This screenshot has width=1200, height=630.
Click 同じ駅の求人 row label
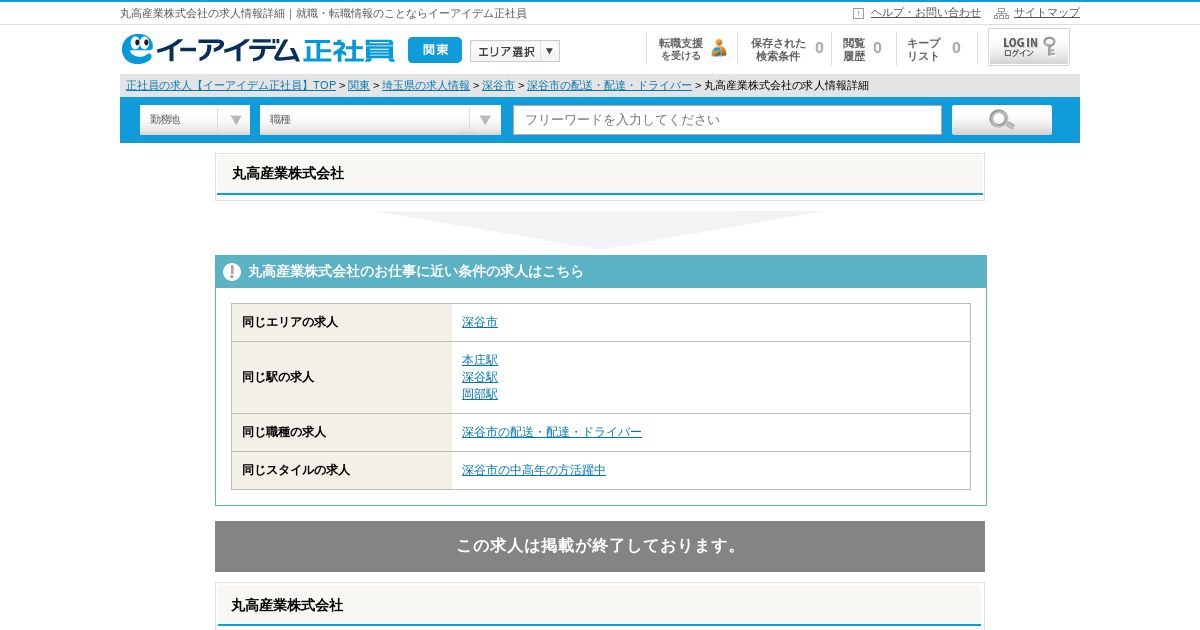[278, 377]
